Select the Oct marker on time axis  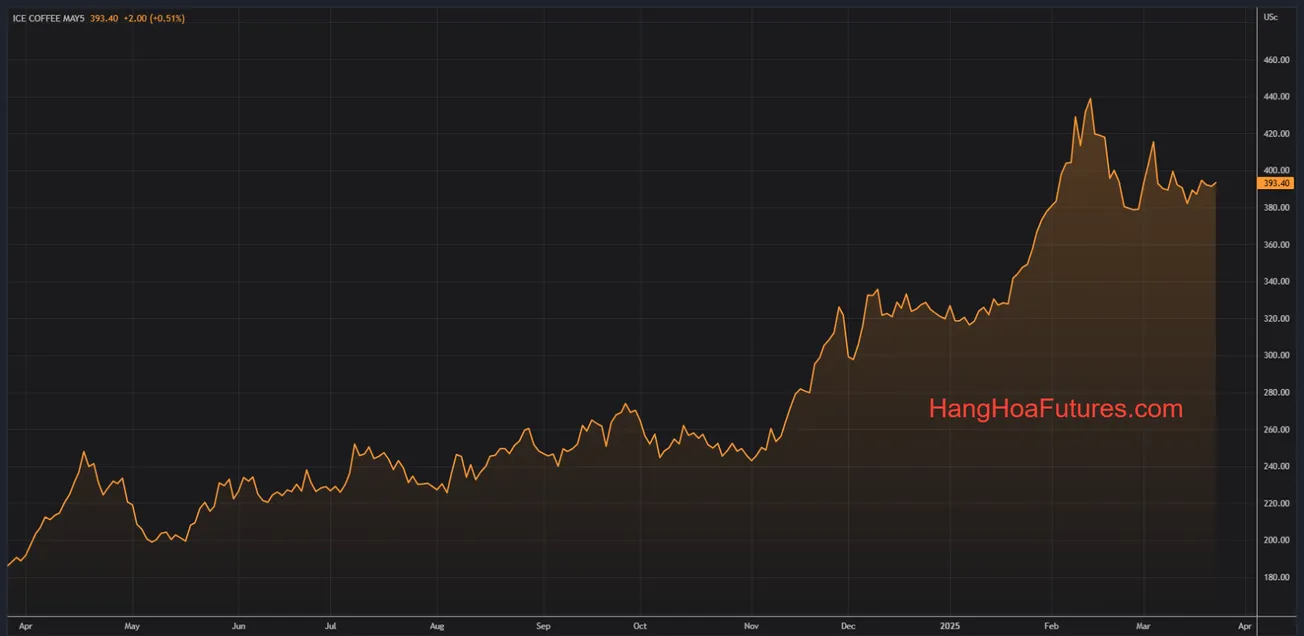(x=640, y=626)
